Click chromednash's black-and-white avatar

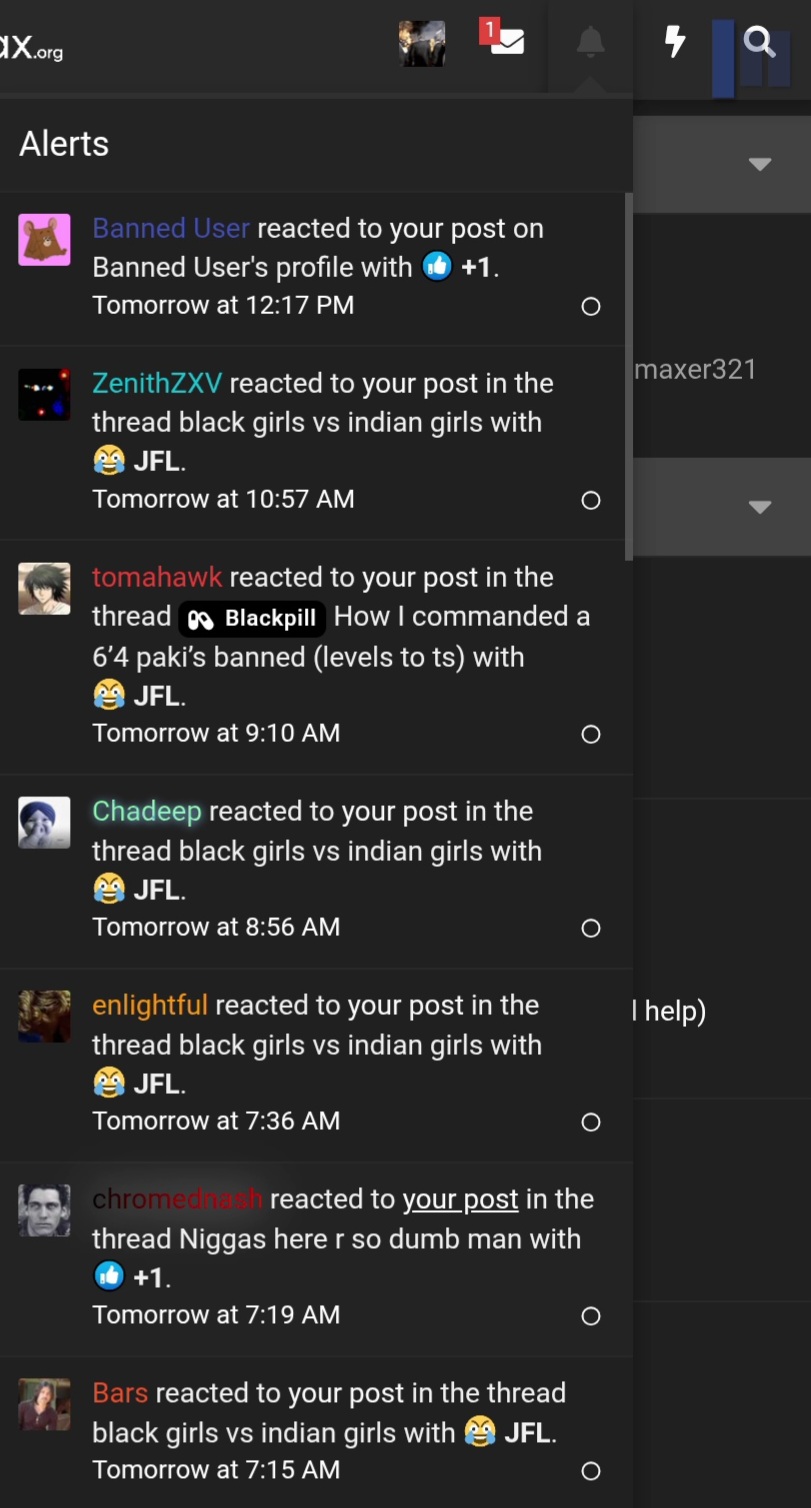coord(44,1211)
